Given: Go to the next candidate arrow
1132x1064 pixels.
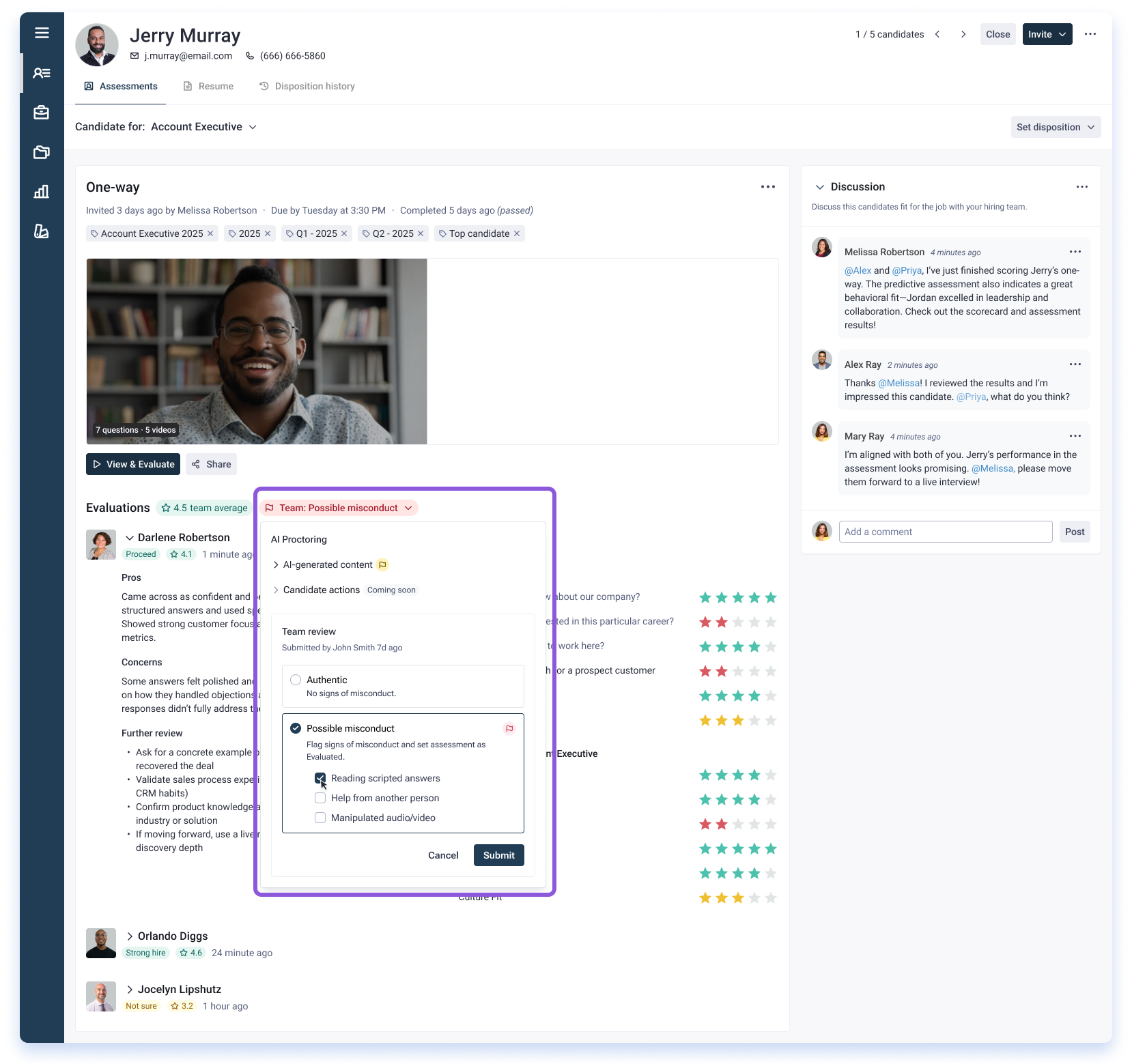Looking at the screenshot, I should (963, 34).
